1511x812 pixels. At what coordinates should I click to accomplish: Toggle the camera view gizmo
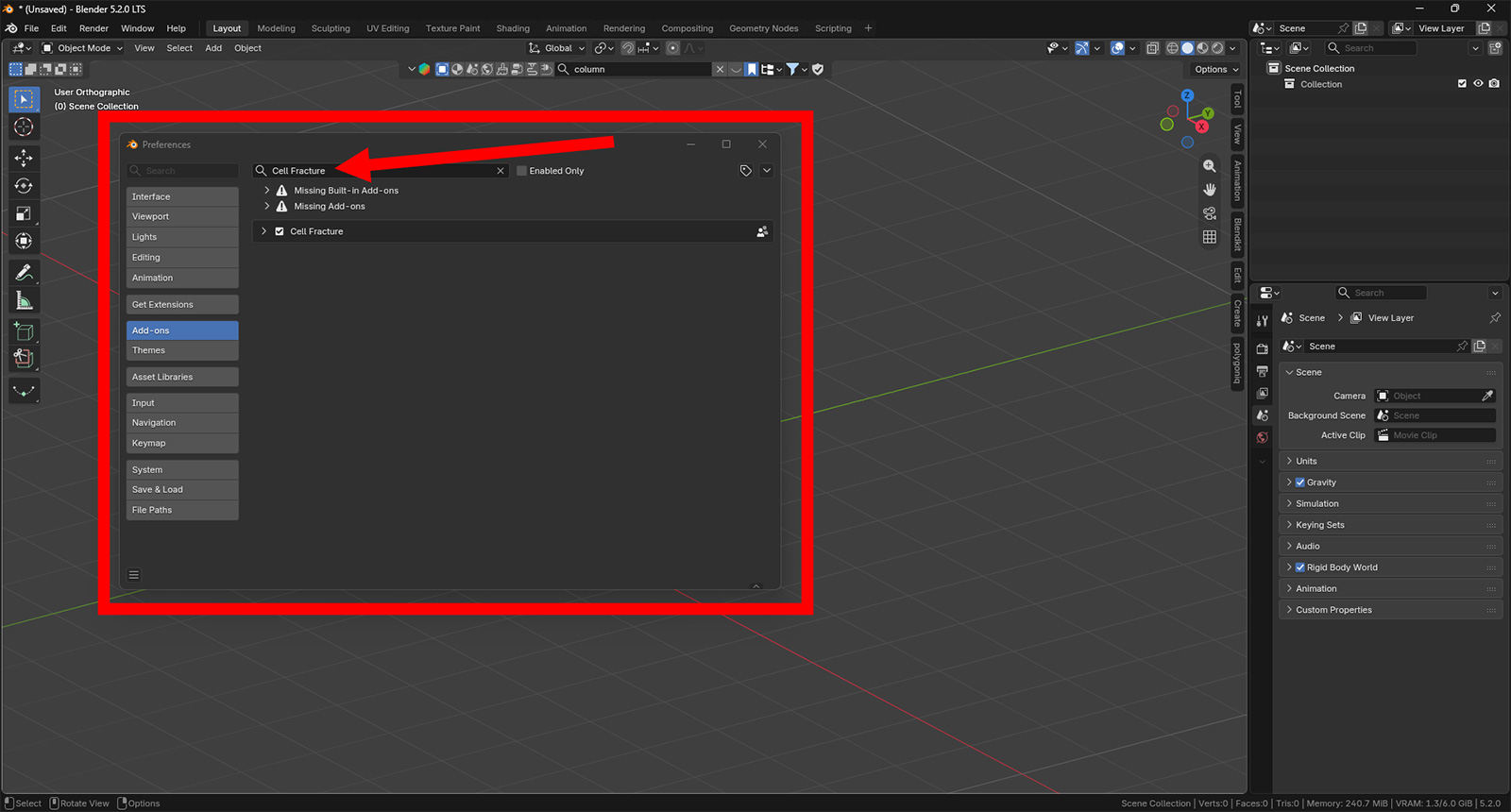1210,213
